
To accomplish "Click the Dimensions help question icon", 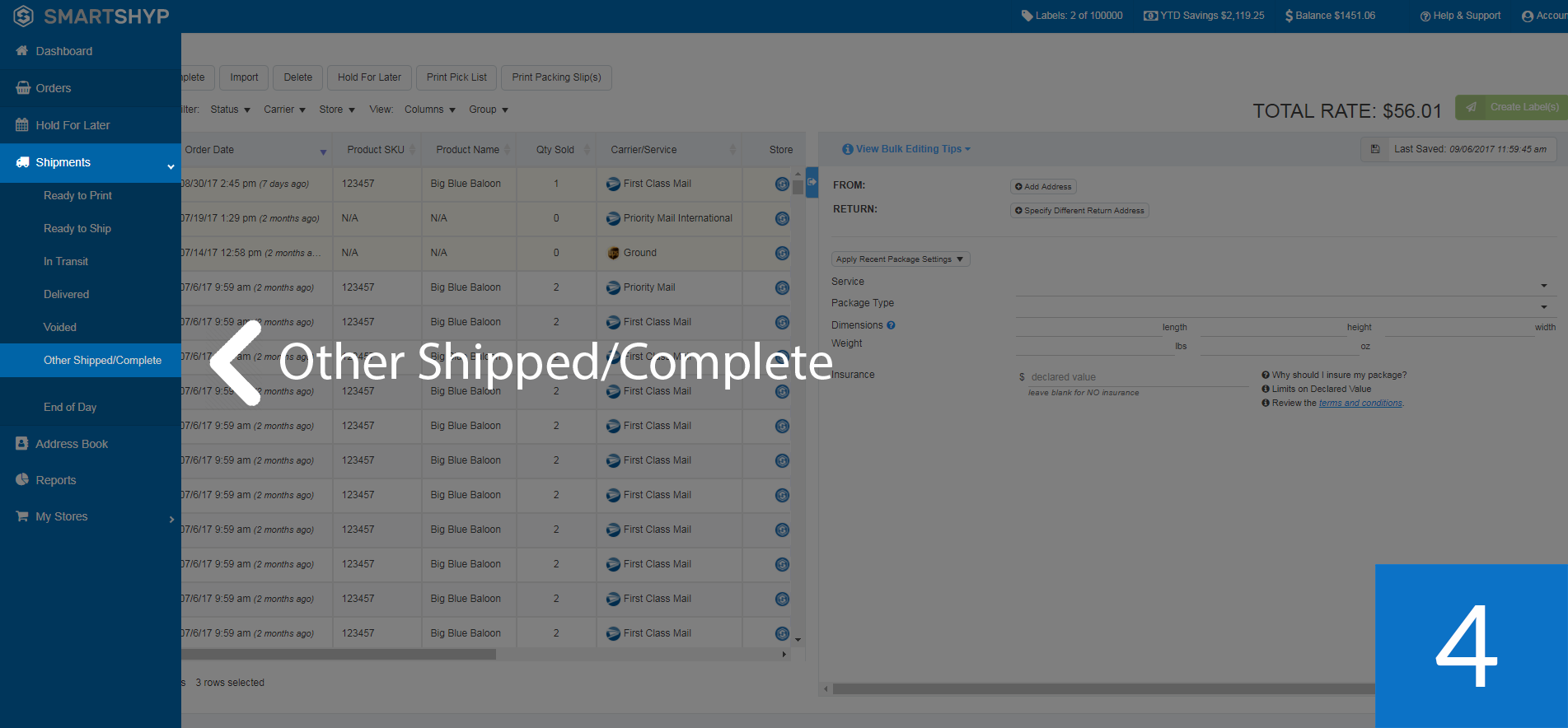I will point(891,325).
